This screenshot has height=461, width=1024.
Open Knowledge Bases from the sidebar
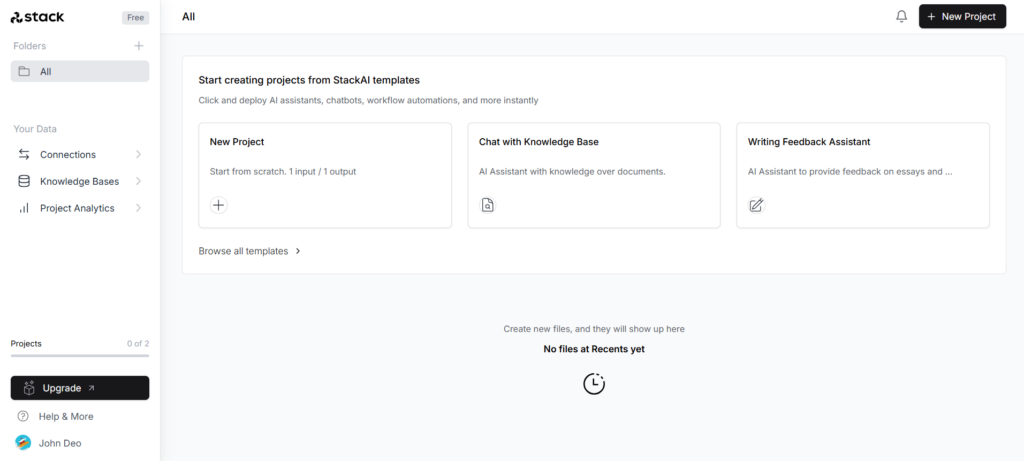[79, 182]
